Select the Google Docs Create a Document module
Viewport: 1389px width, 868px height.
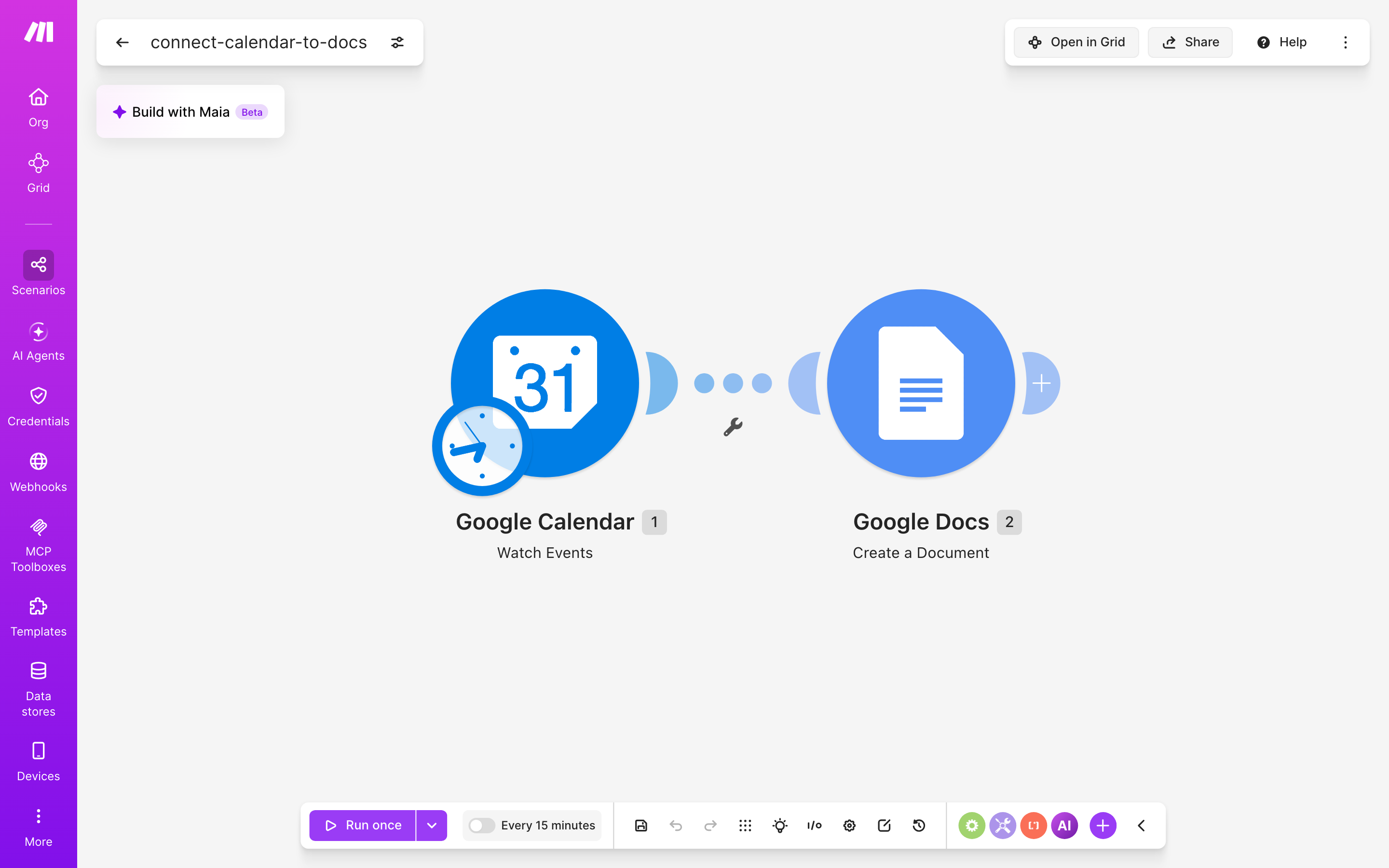(921, 383)
